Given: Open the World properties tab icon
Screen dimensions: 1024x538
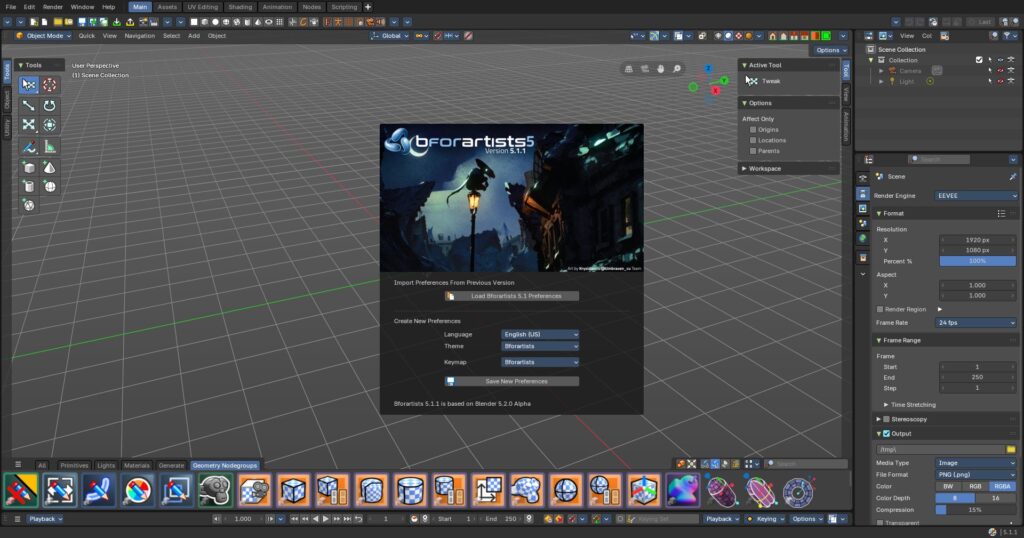Looking at the screenshot, I should pyautogui.click(x=863, y=238).
